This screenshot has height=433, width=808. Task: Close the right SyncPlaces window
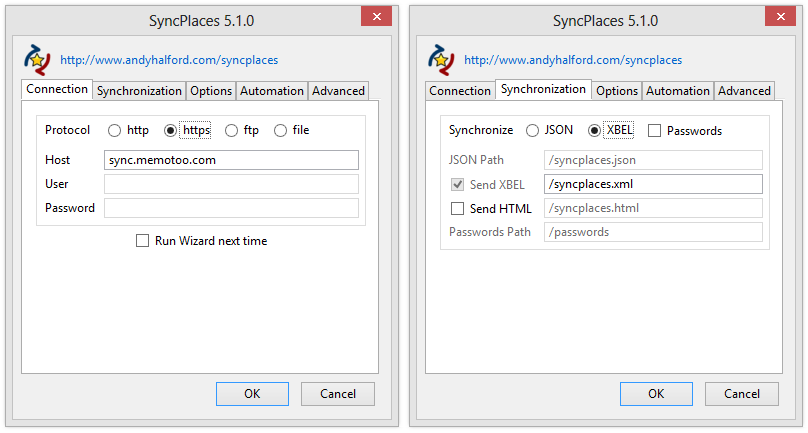pos(781,16)
